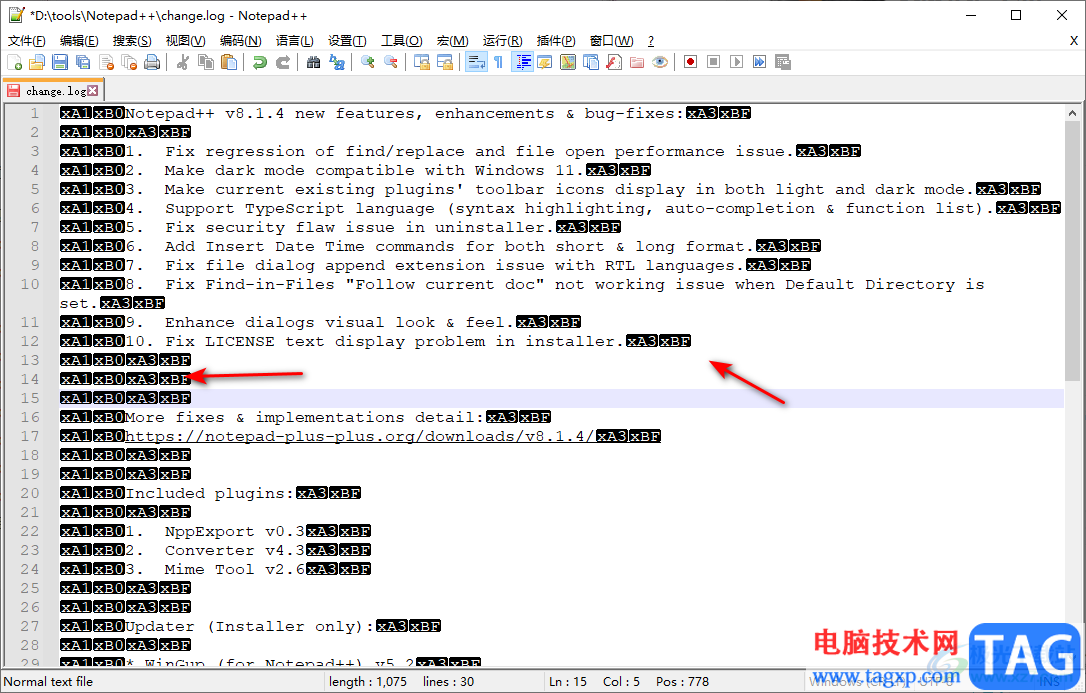Toggle synchronized horizontal scrolling
The image size is (1086, 693).
tap(445, 62)
